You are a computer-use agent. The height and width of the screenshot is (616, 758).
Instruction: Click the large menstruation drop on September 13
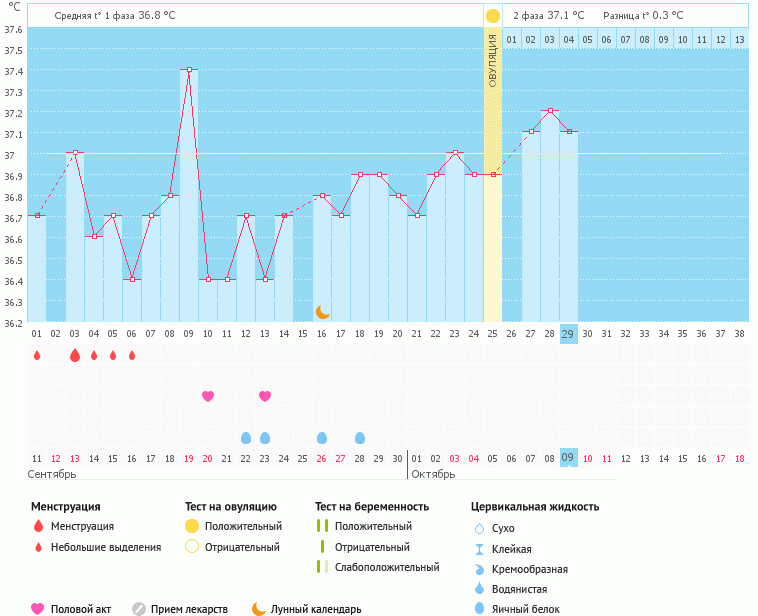[75, 355]
